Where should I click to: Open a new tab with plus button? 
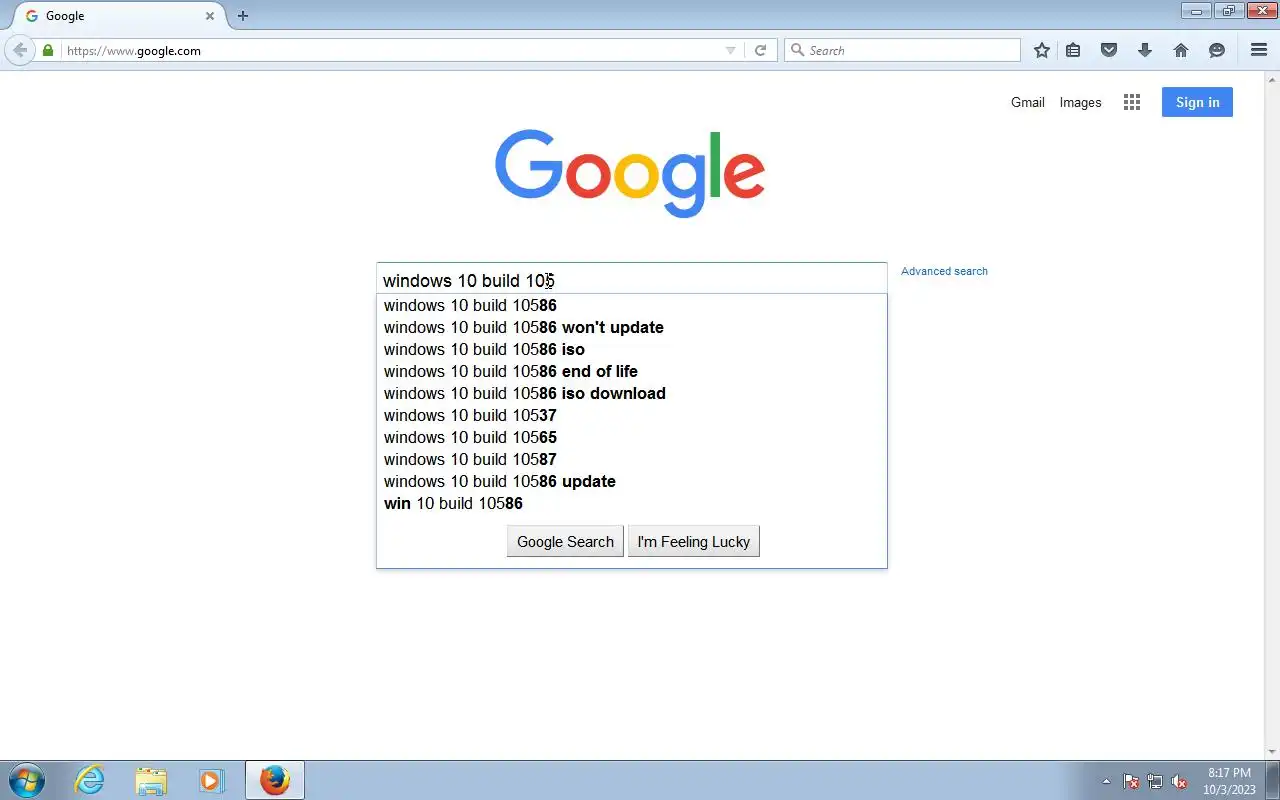click(243, 16)
